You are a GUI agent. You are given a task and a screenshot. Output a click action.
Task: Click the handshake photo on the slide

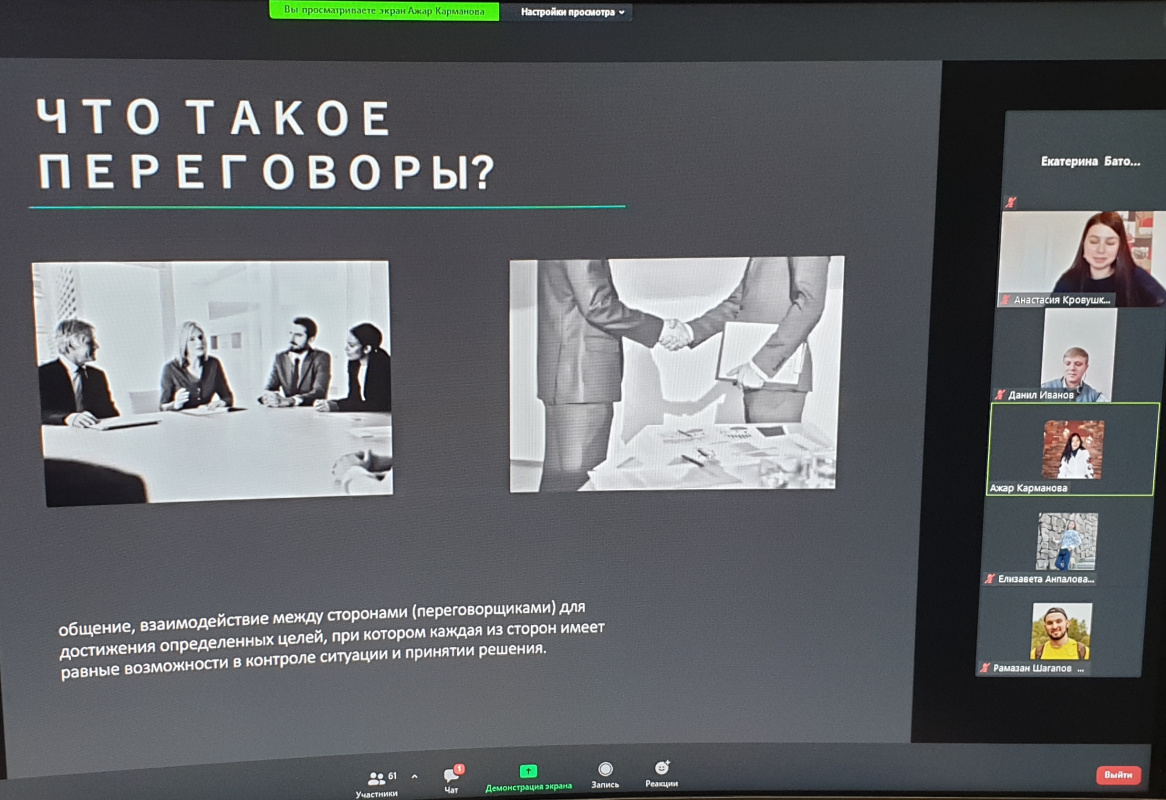point(675,374)
